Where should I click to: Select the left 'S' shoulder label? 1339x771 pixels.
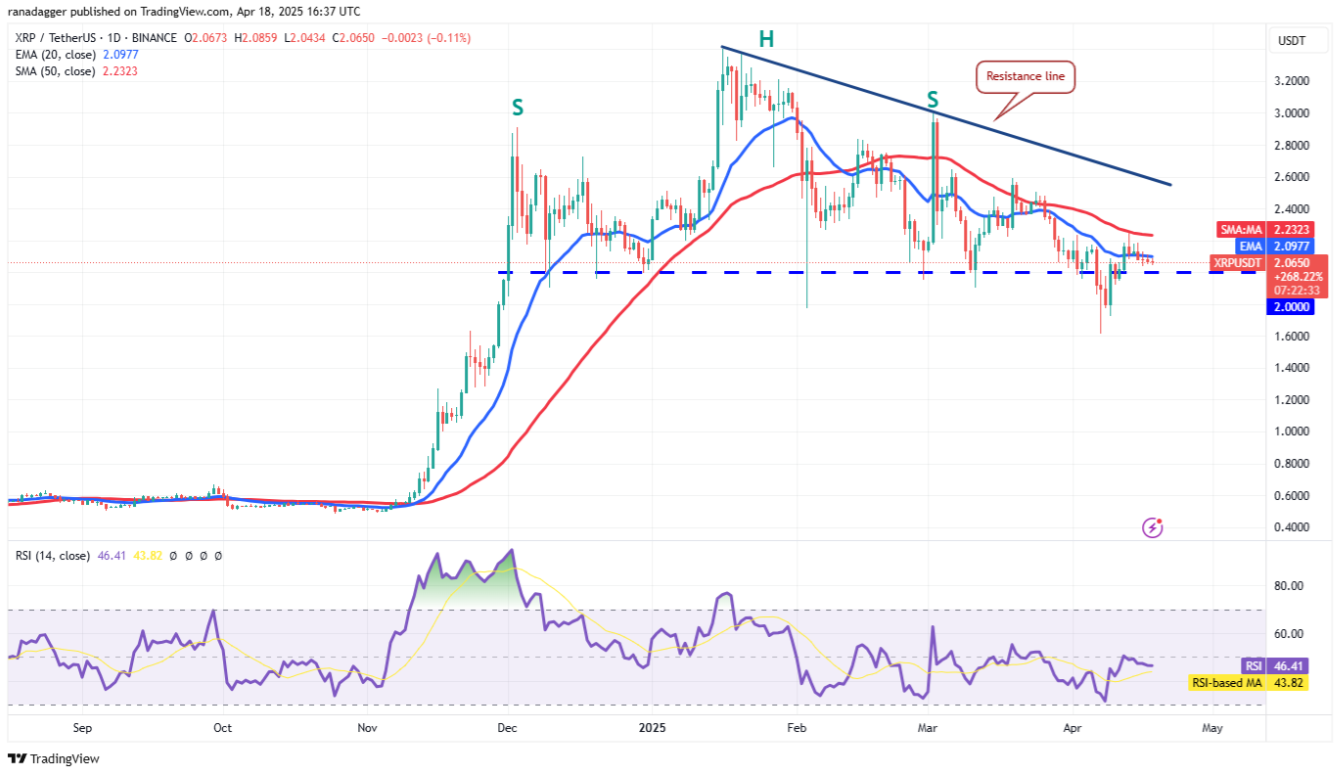click(x=517, y=108)
